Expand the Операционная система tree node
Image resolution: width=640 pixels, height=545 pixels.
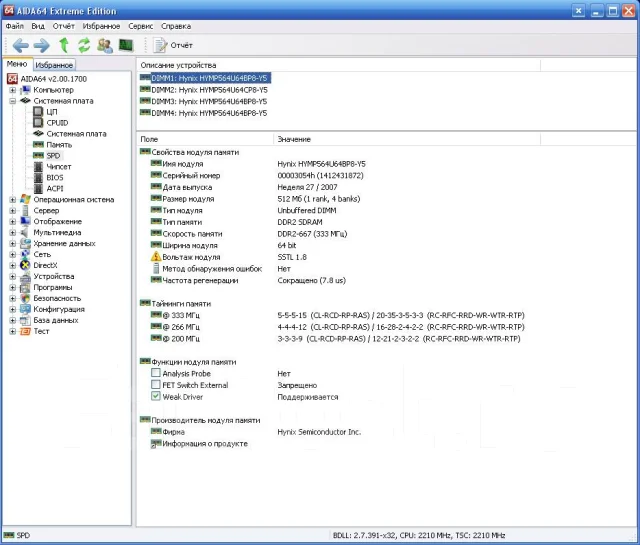(12, 200)
